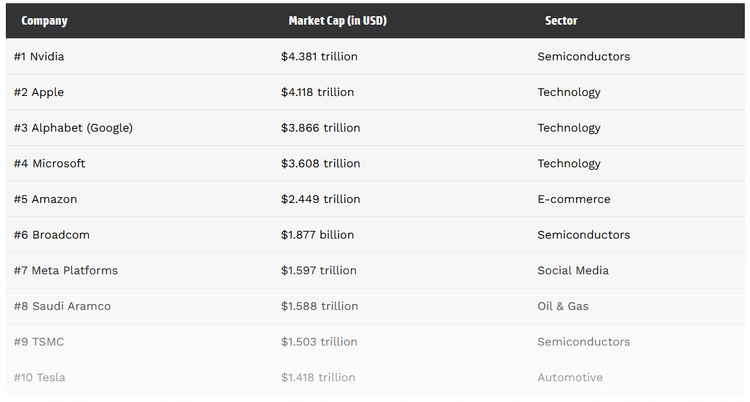Image resolution: width=750 pixels, height=402 pixels.
Task: Select the #1 Nvidia company cell
Action: tap(39, 57)
